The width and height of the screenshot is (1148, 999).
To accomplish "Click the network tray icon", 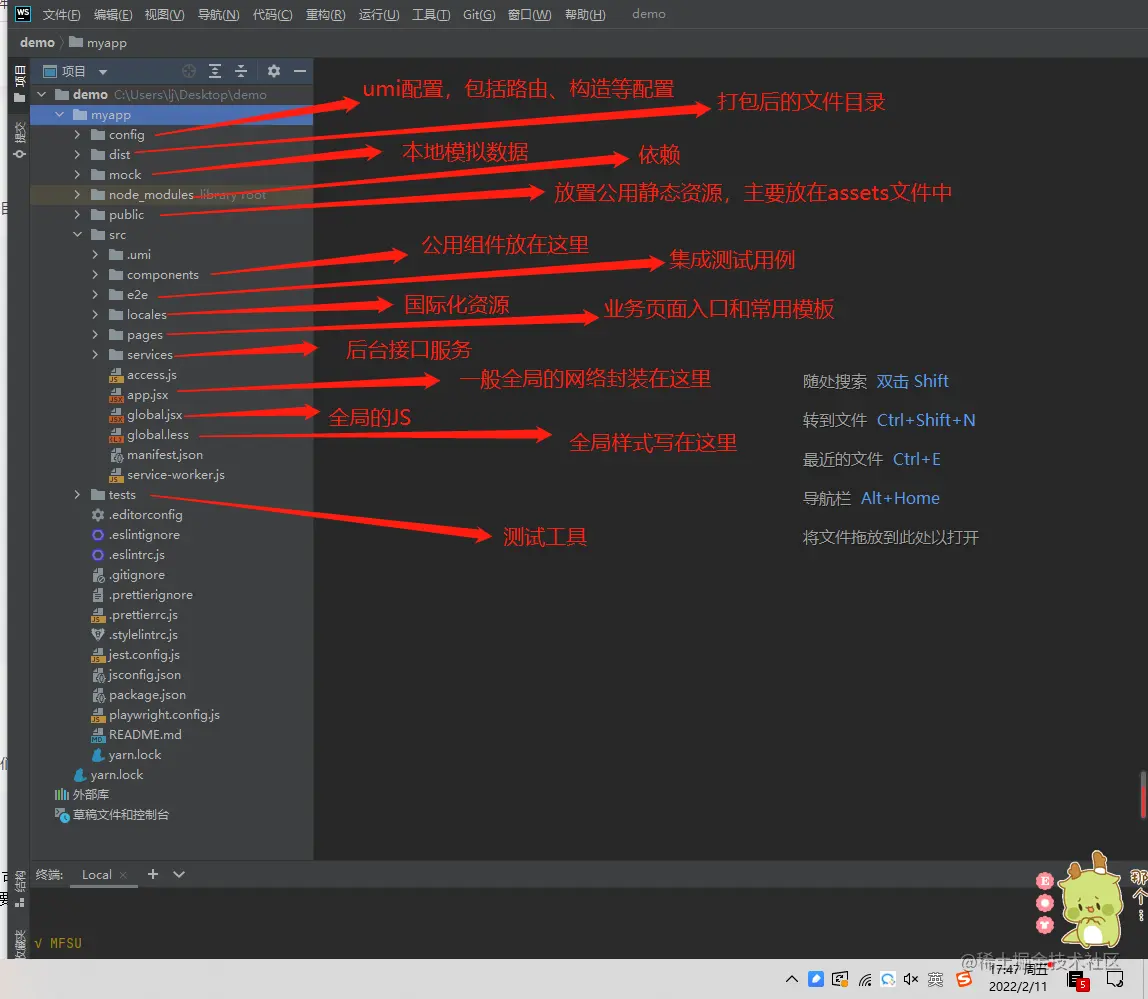I will (865, 979).
